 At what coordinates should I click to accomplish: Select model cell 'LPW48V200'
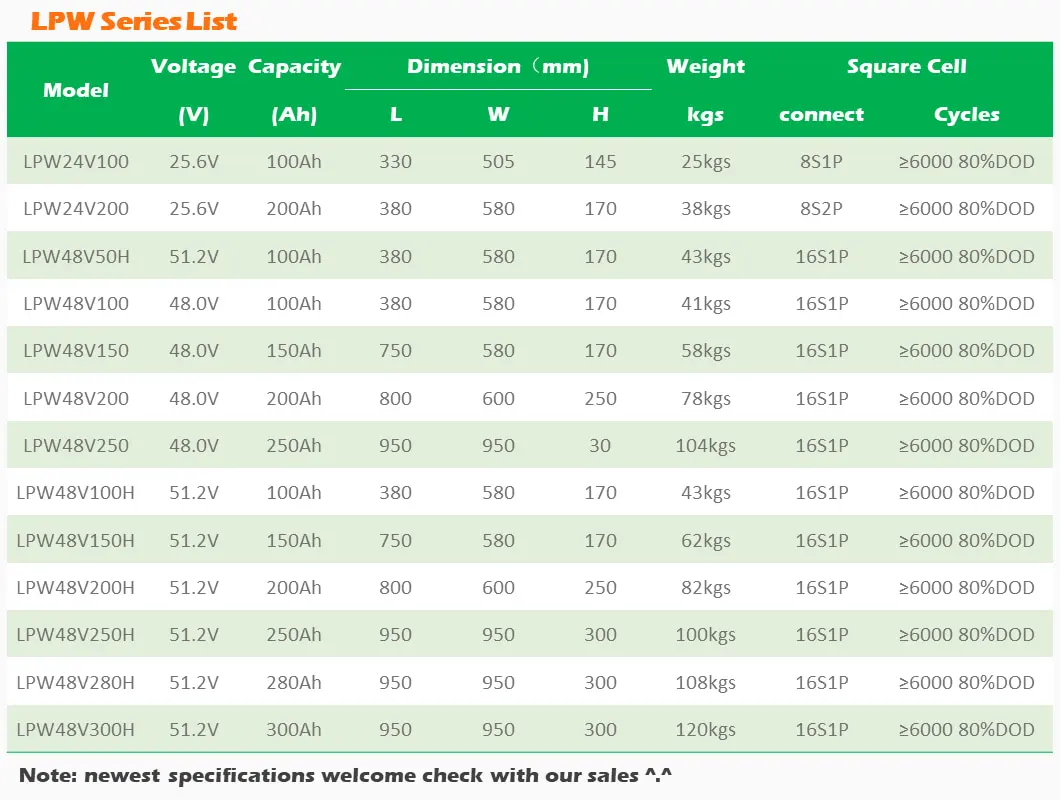point(76,398)
